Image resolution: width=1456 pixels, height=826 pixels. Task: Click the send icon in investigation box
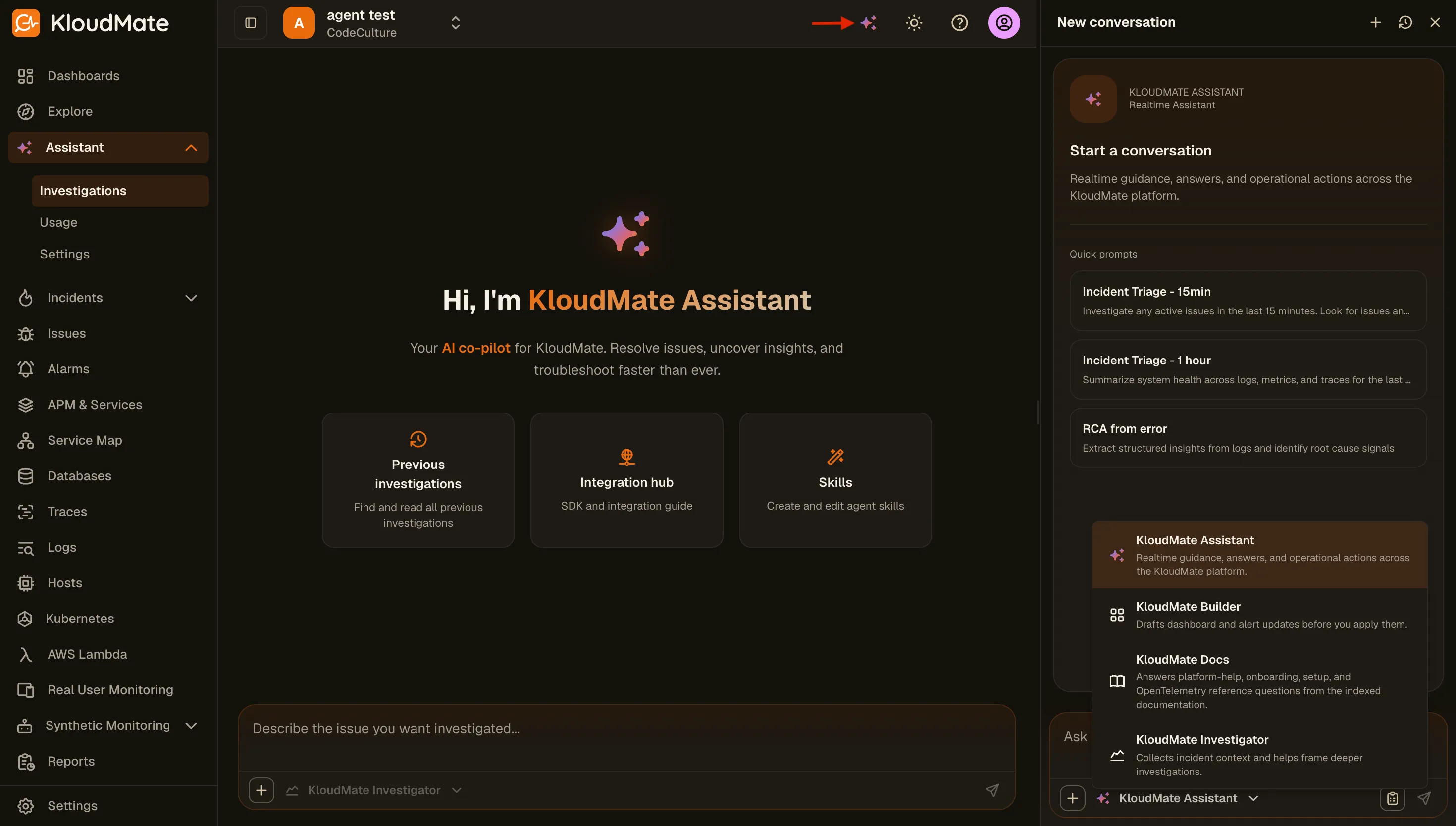(x=992, y=790)
